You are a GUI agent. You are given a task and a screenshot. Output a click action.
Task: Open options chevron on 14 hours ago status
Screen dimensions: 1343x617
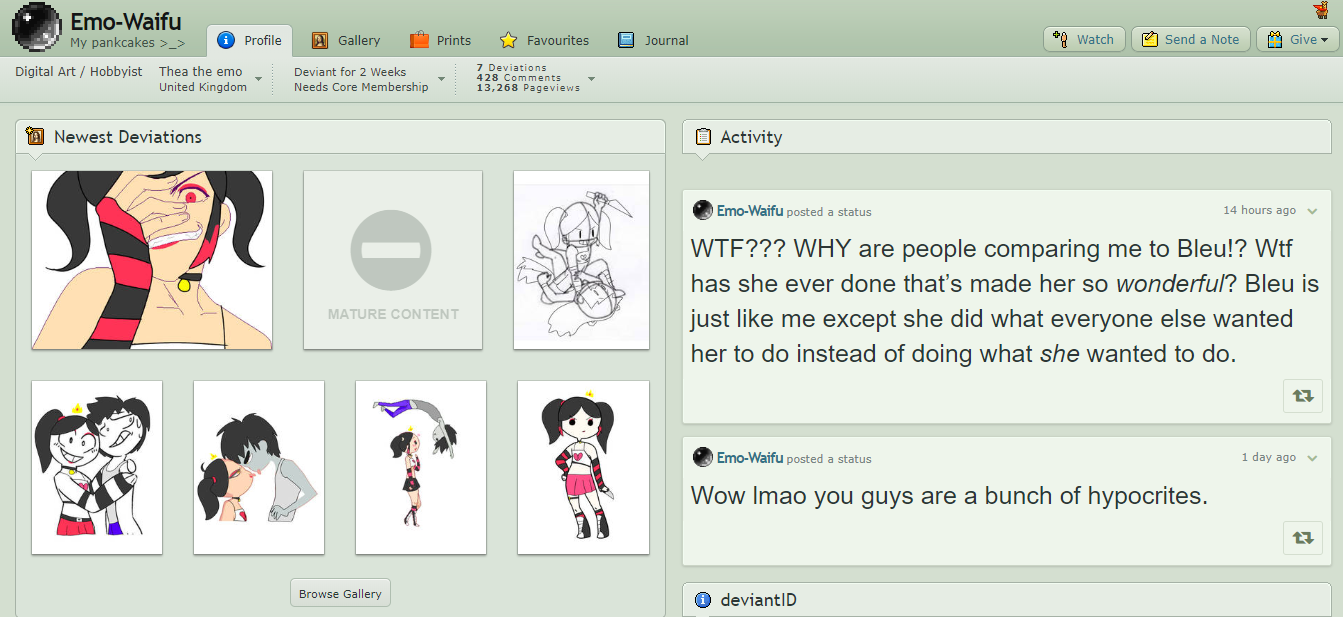click(1312, 211)
